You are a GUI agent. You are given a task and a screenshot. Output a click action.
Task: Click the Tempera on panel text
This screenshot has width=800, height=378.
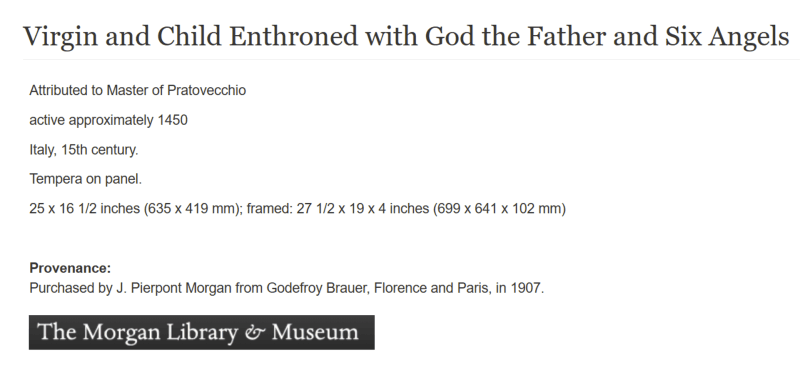pos(86,179)
